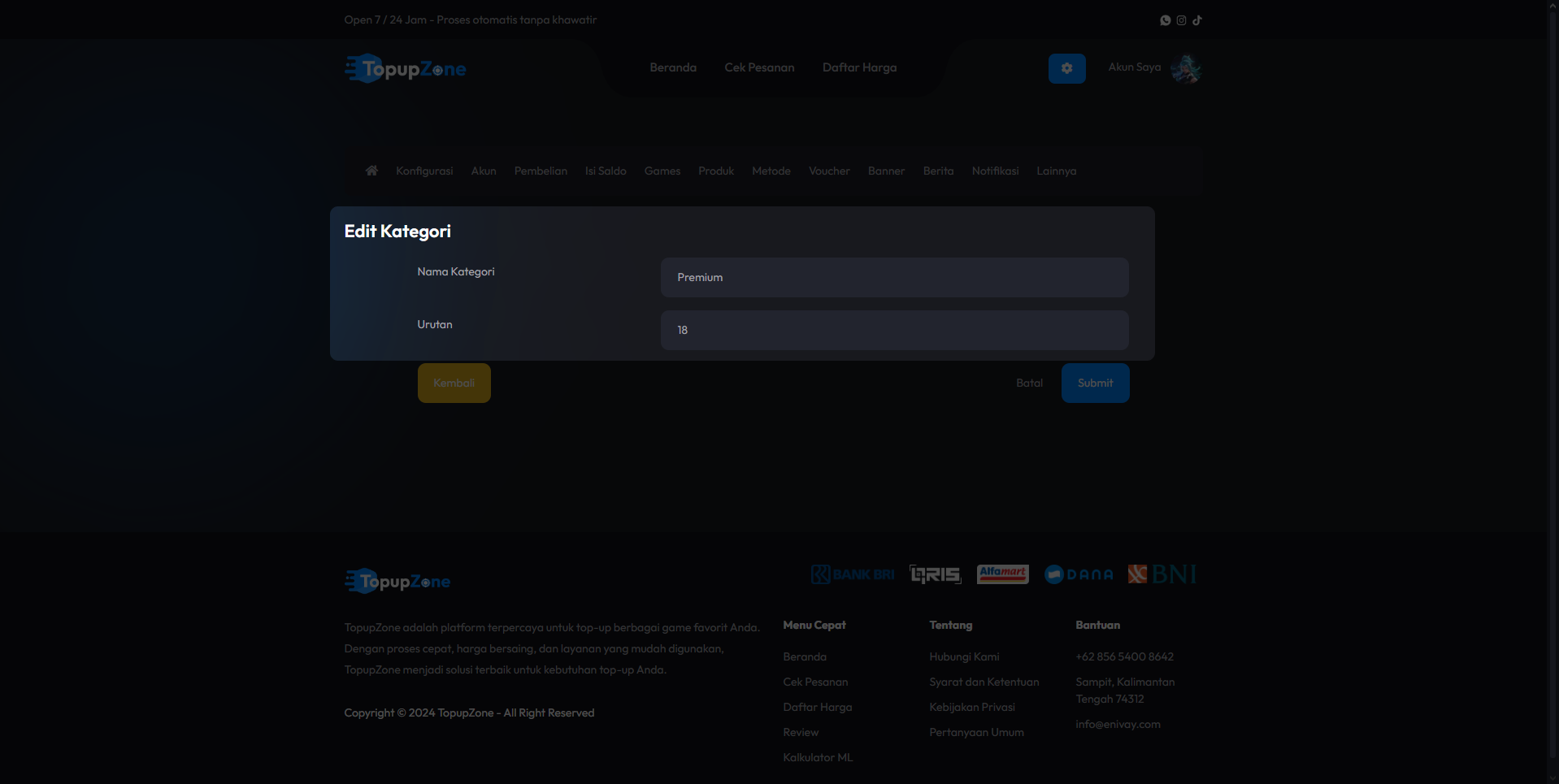Open the Kalkulator ML footer link
The image size is (1559, 784).
pyautogui.click(x=818, y=757)
